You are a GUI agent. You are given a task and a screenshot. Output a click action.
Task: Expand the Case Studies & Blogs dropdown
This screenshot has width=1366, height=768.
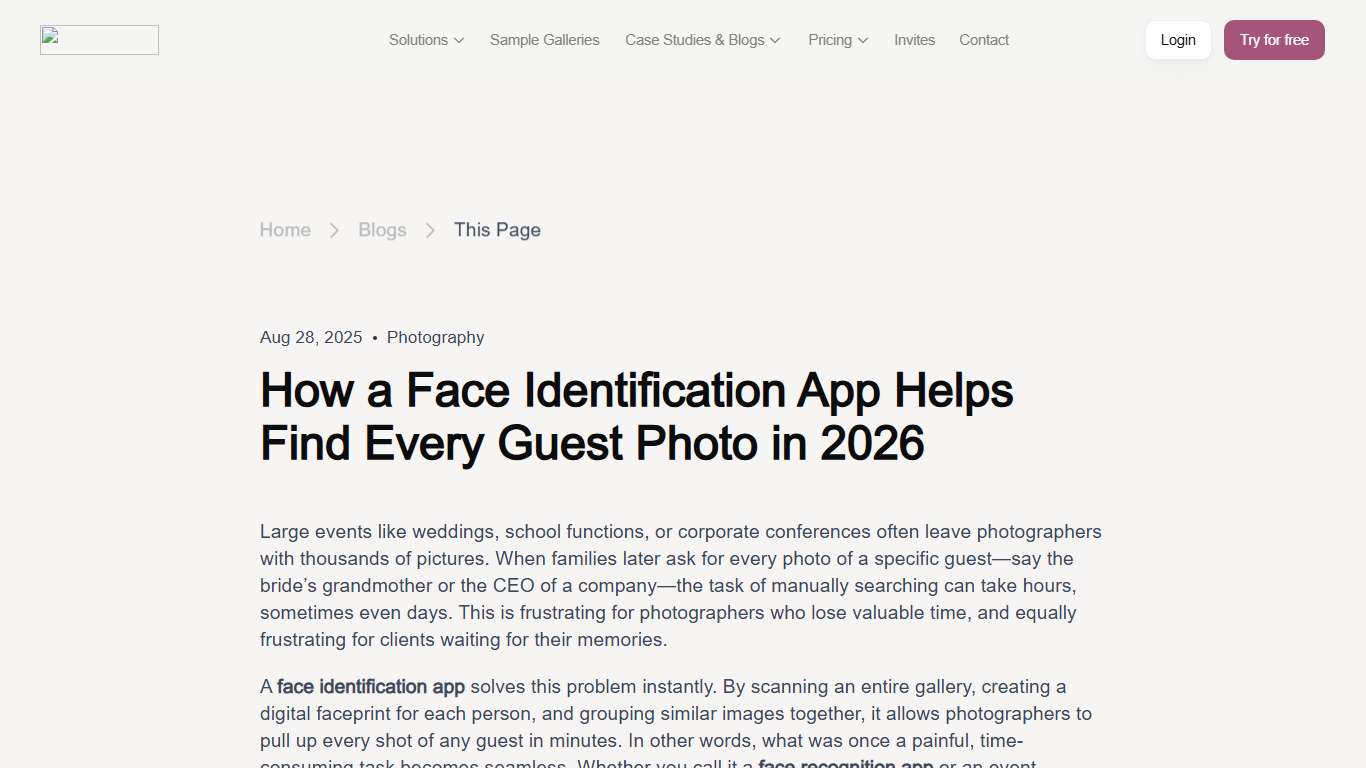(x=695, y=40)
